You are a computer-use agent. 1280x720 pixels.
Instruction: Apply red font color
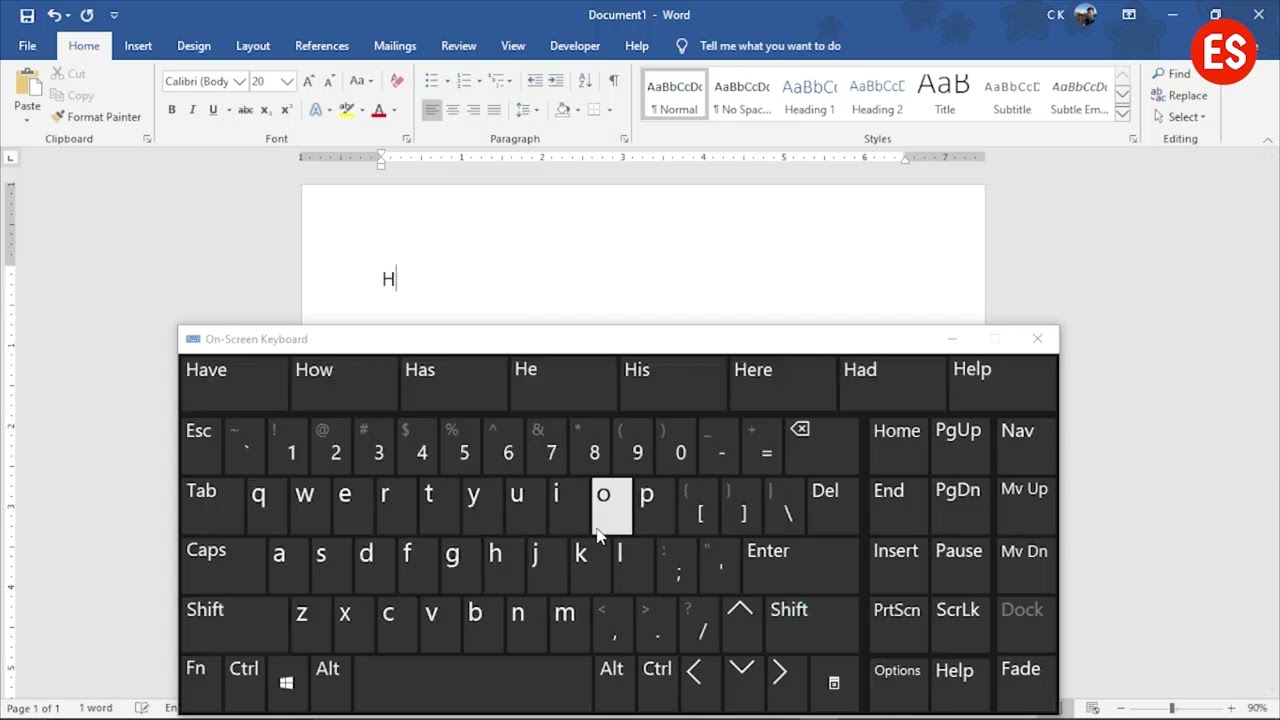[378, 110]
